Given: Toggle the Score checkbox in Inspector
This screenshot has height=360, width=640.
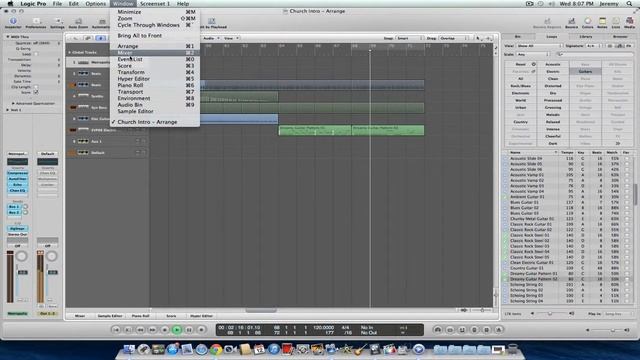Looking at the screenshot, I should [x=36, y=92].
